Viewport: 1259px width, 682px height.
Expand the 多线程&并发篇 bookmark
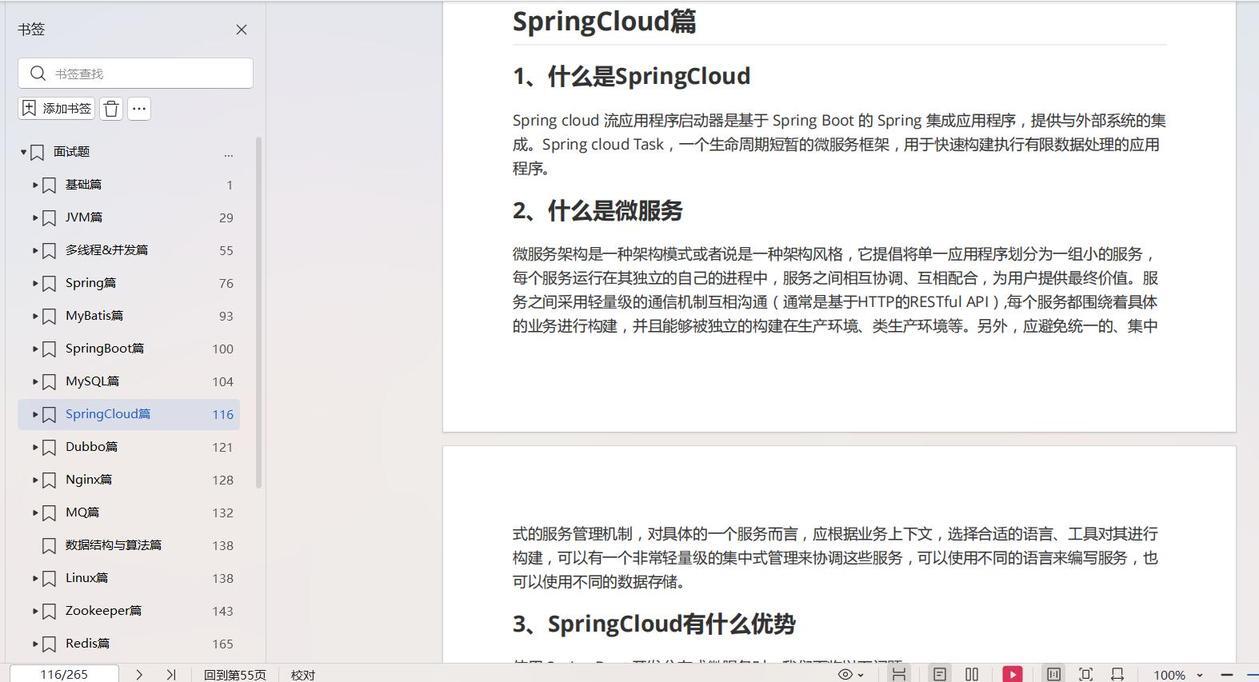tap(35, 250)
